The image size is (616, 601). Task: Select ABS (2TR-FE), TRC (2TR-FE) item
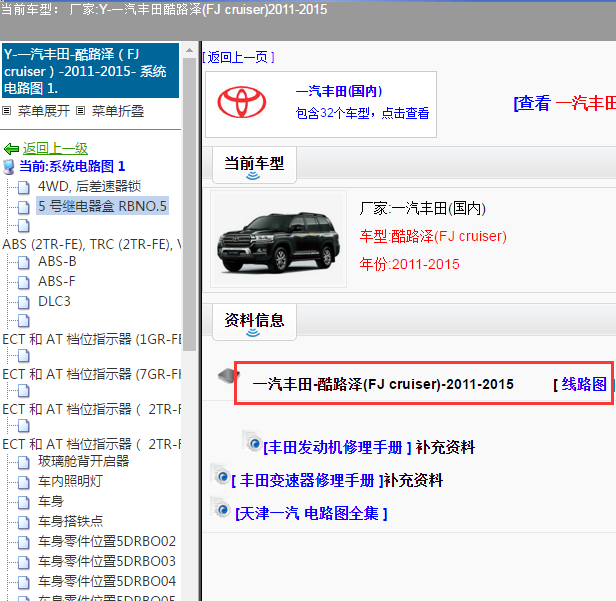click(x=91, y=244)
